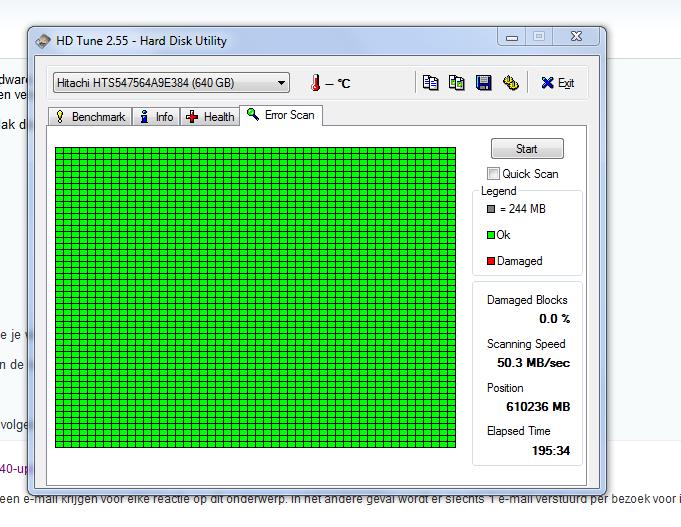681x527 pixels.
Task: Click the 50.3 MB/sec scanning speed value
Action: click(533, 363)
